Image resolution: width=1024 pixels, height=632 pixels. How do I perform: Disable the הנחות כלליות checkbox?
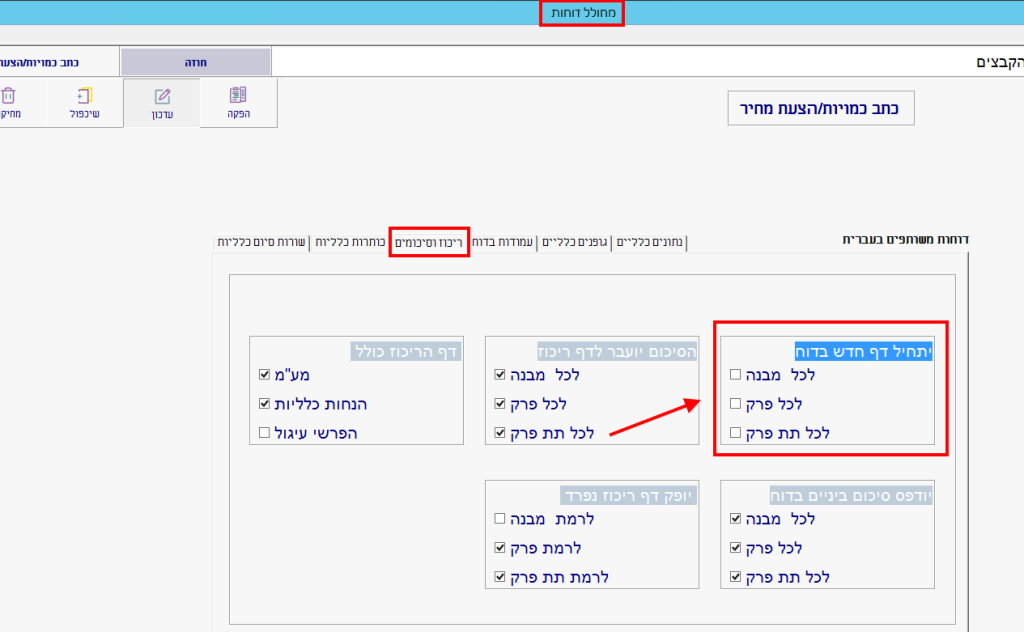point(264,404)
